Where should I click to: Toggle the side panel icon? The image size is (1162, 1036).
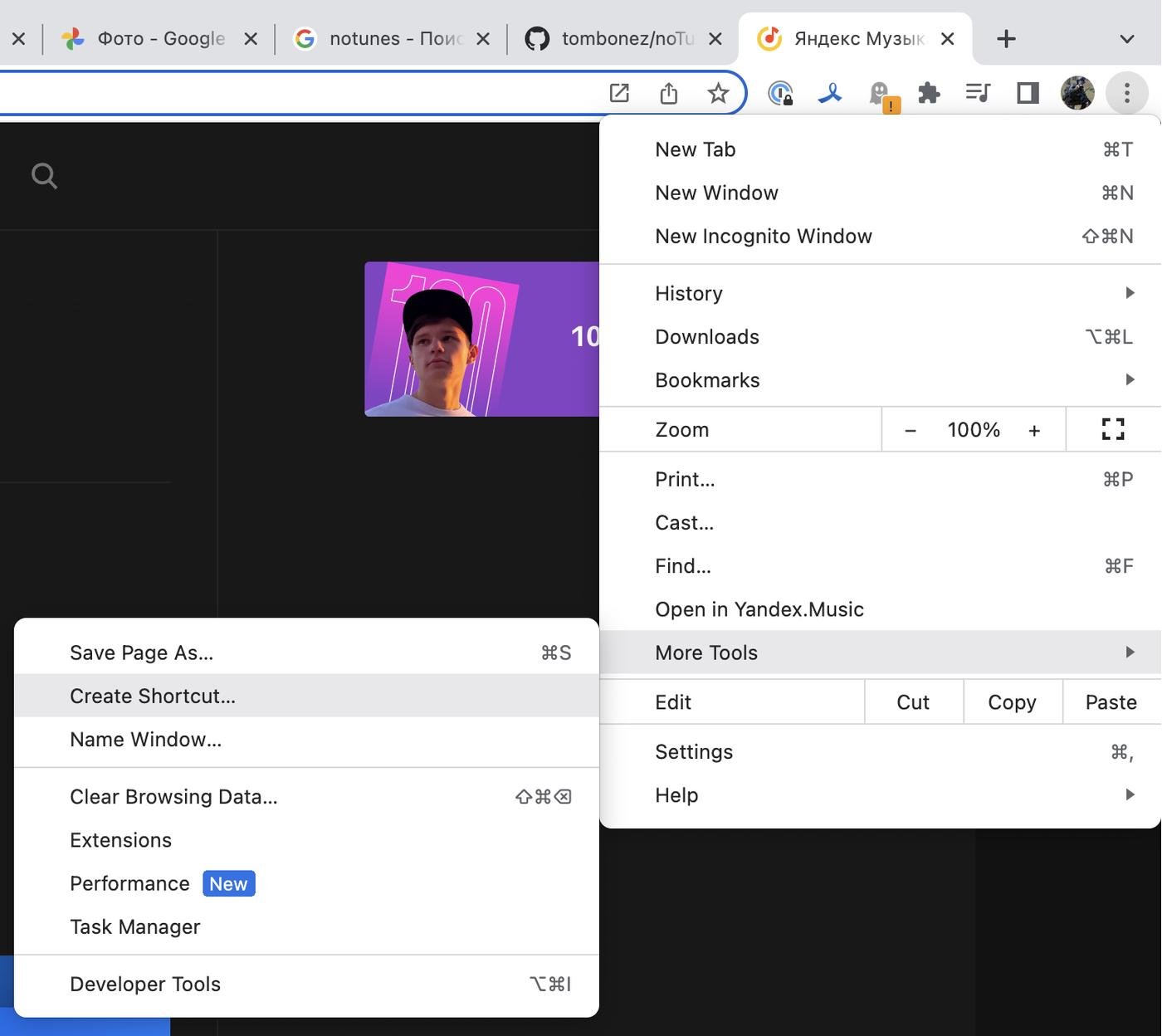pos(1028,93)
